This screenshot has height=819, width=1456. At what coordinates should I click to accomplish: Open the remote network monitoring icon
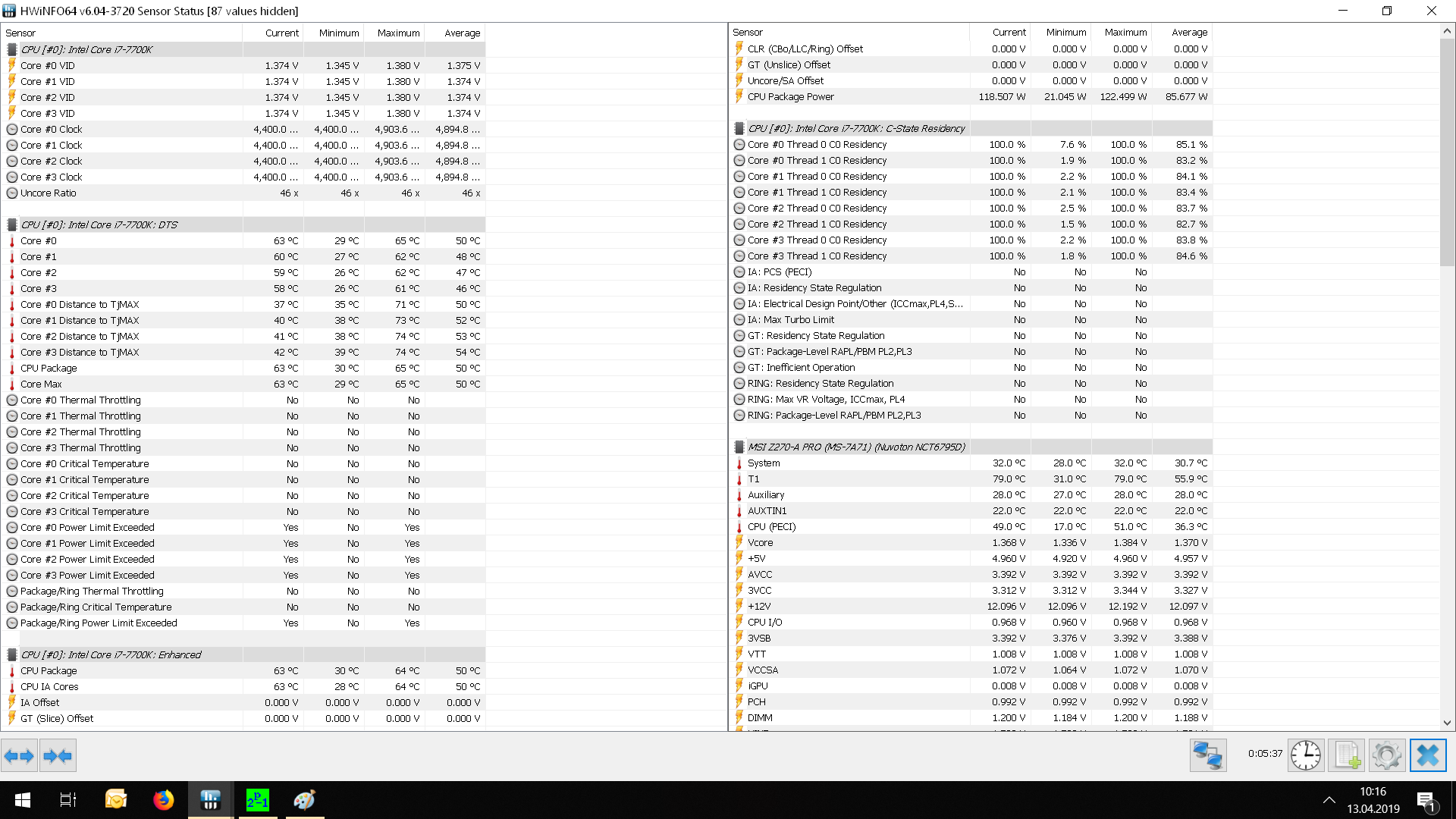pos(1207,755)
